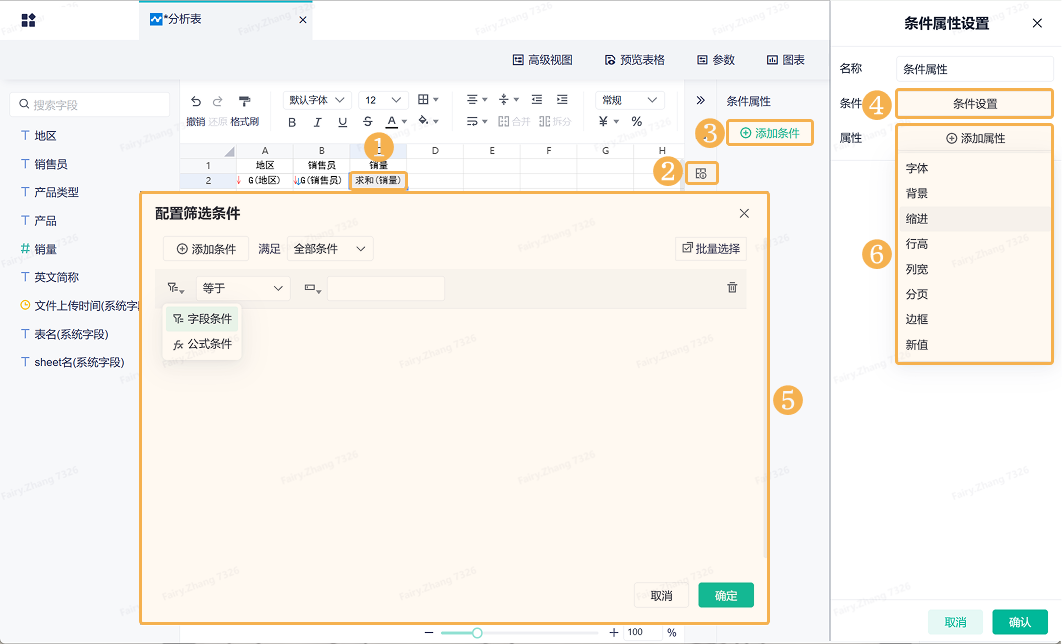Click the 添加属性 button

(x=975, y=138)
